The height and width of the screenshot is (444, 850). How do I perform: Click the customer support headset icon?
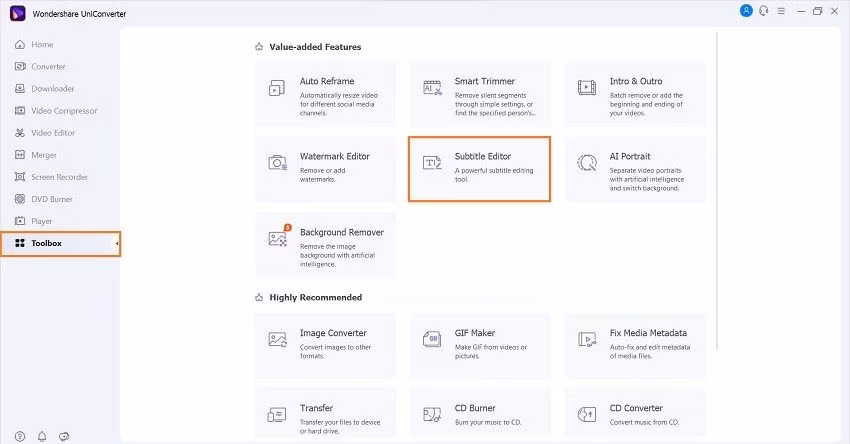click(x=763, y=10)
